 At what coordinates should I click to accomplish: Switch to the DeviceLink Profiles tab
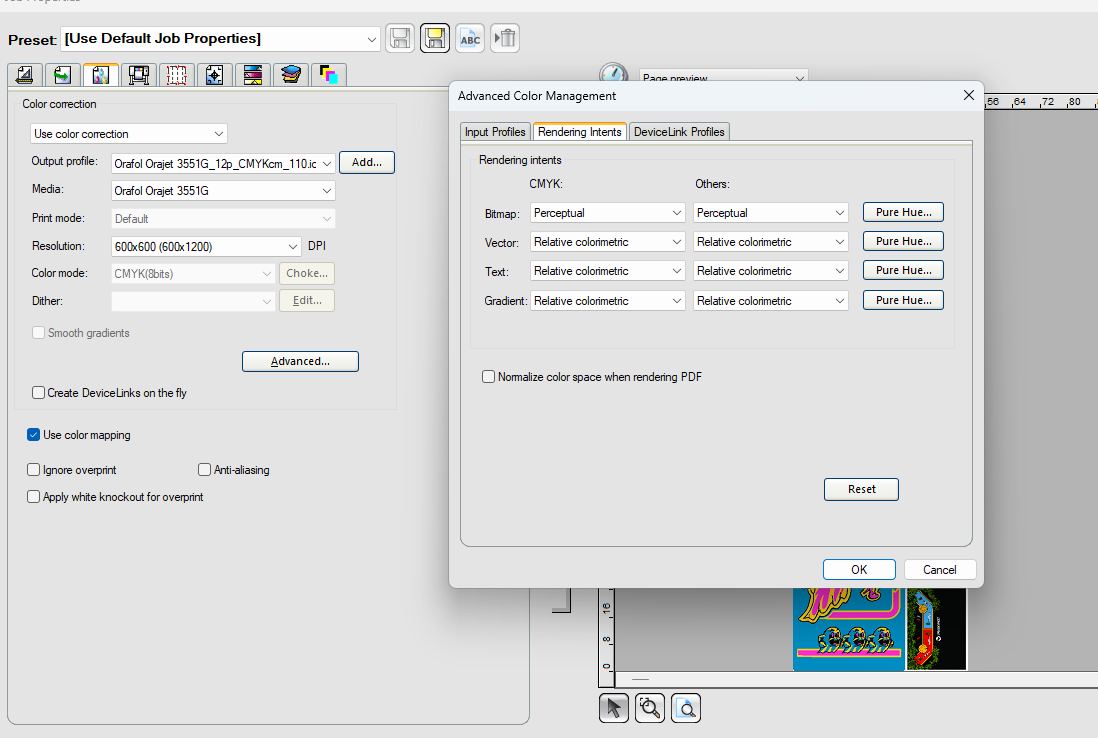[x=679, y=132]
